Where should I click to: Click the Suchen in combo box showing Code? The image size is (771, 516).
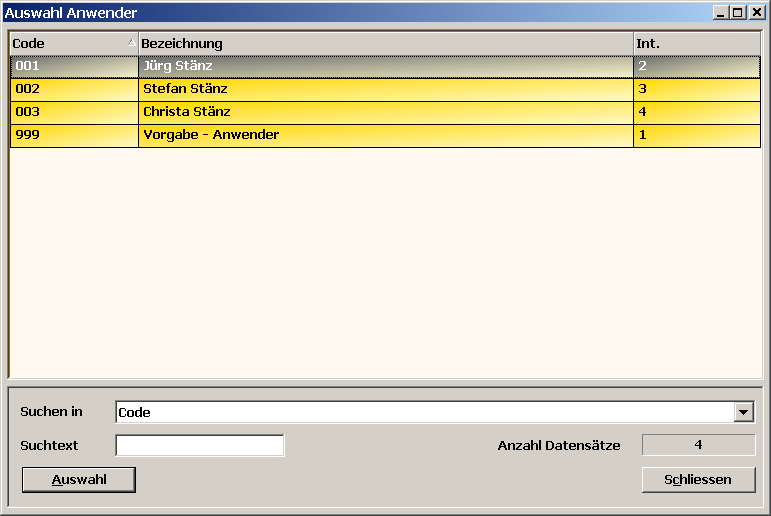[424, 412]
